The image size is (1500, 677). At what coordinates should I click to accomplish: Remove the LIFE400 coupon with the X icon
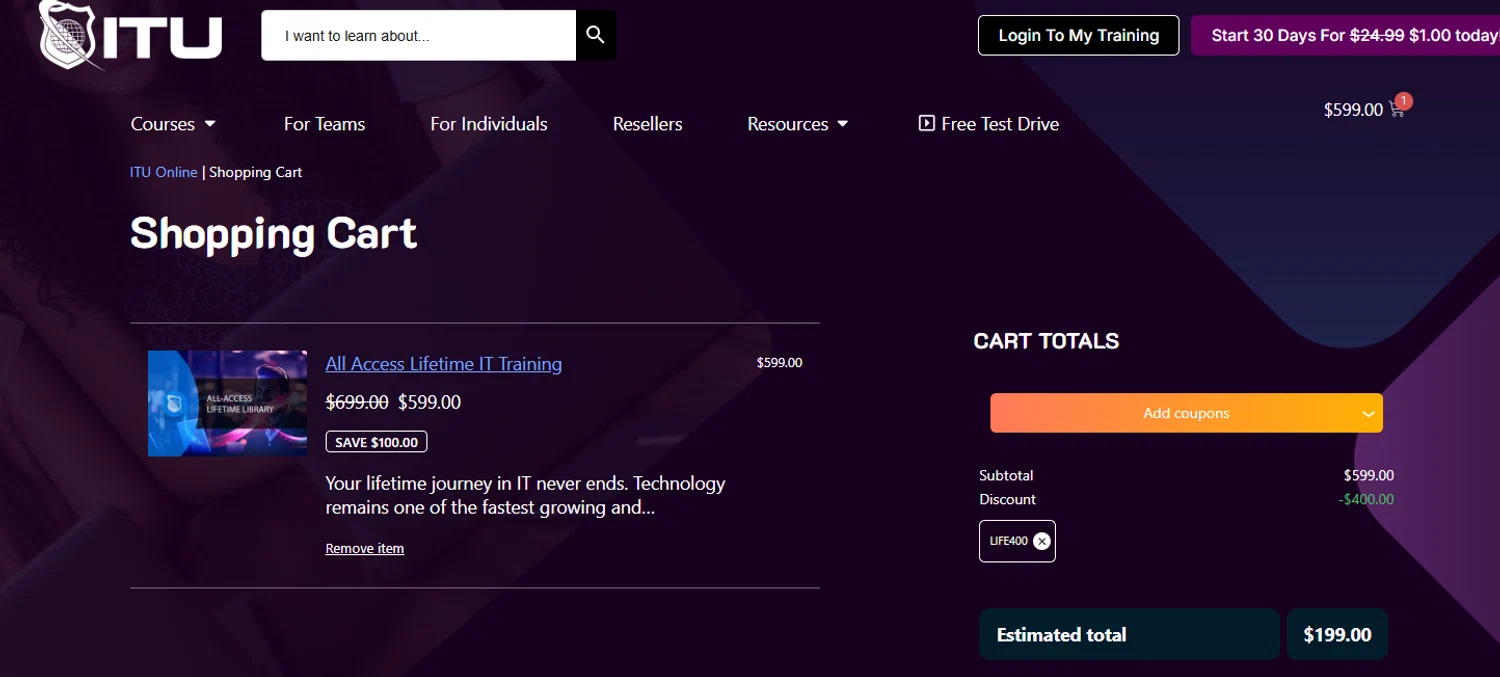coord(1041,541)
